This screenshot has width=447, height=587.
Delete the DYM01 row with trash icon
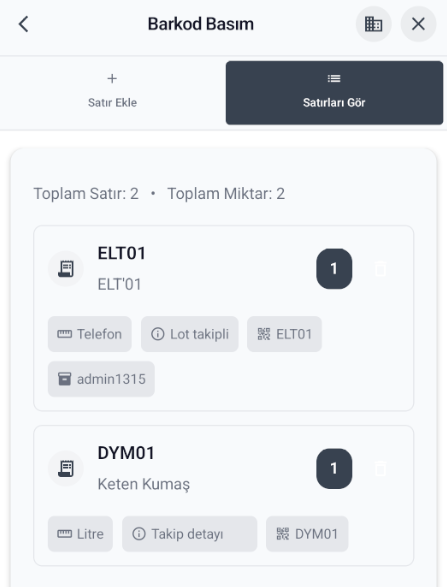tap(380, 468)
